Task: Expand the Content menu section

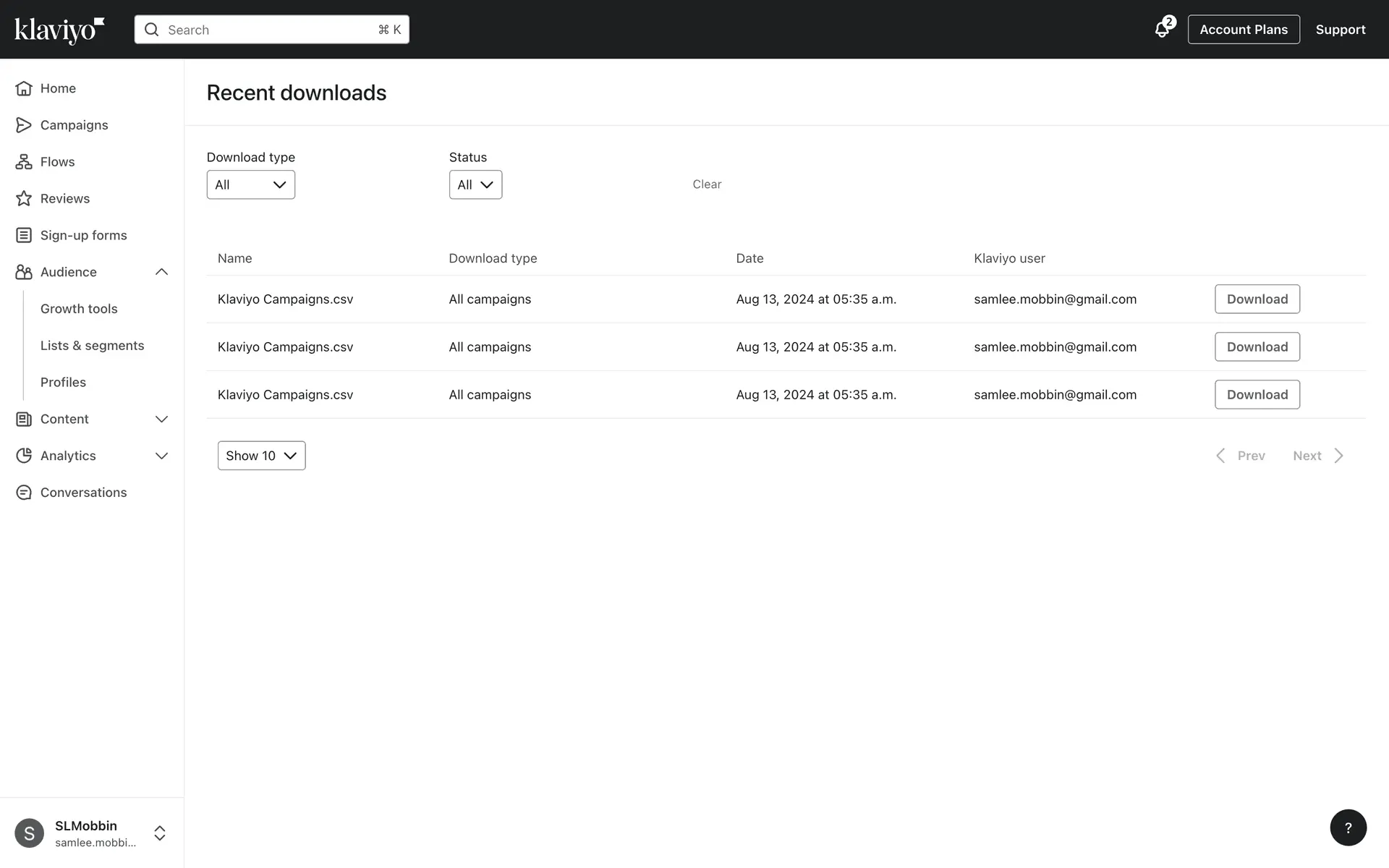Action: [x=161, y=420]
